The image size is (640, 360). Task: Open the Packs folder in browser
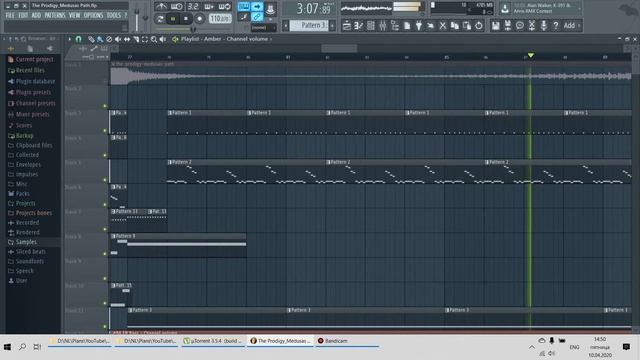(x=22, y=193)
